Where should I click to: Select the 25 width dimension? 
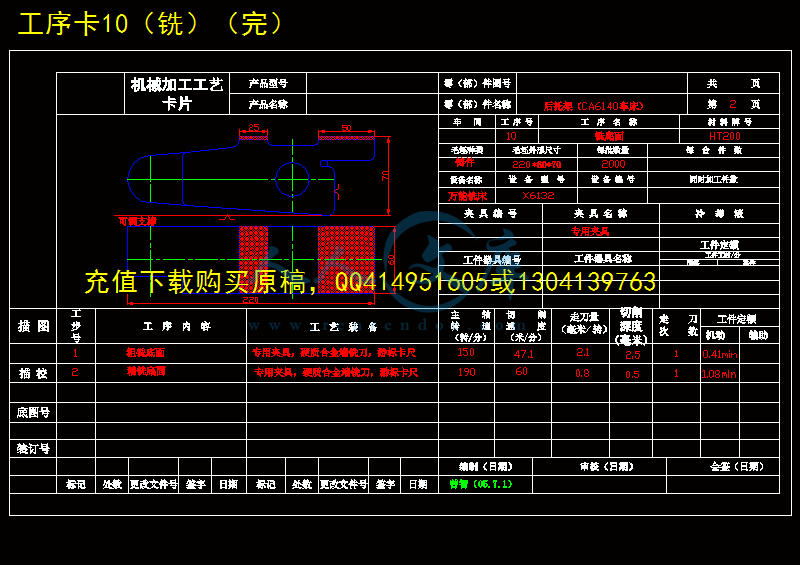coord(254,127)
